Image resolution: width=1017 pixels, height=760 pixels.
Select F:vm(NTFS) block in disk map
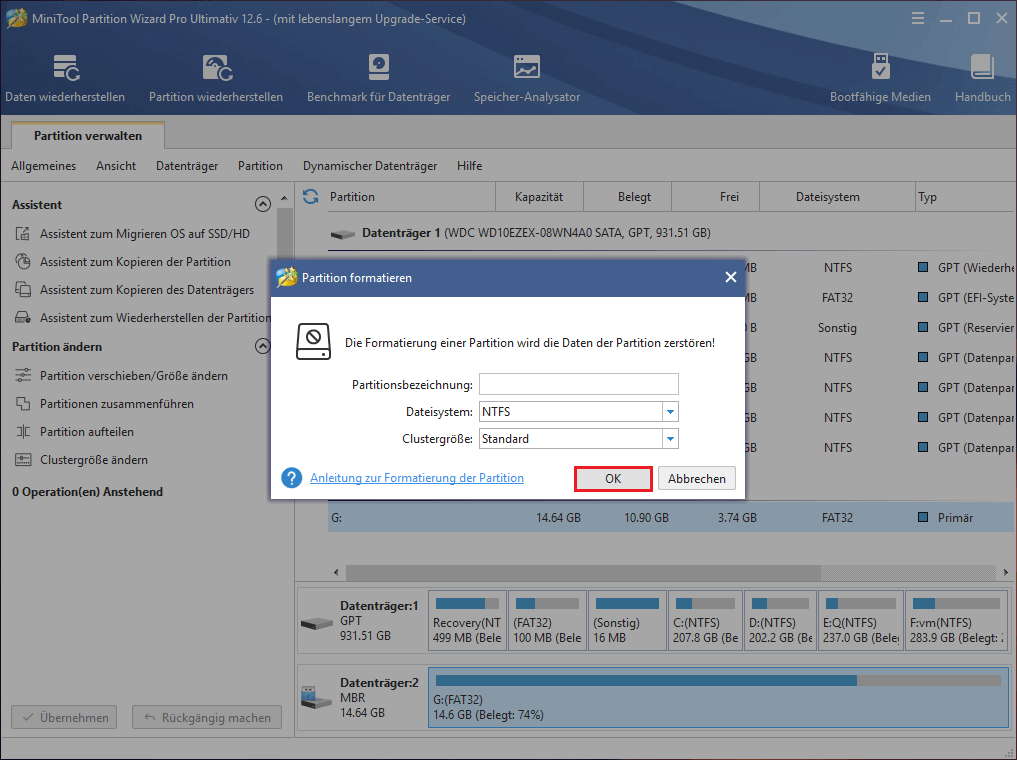pos(956,621)
